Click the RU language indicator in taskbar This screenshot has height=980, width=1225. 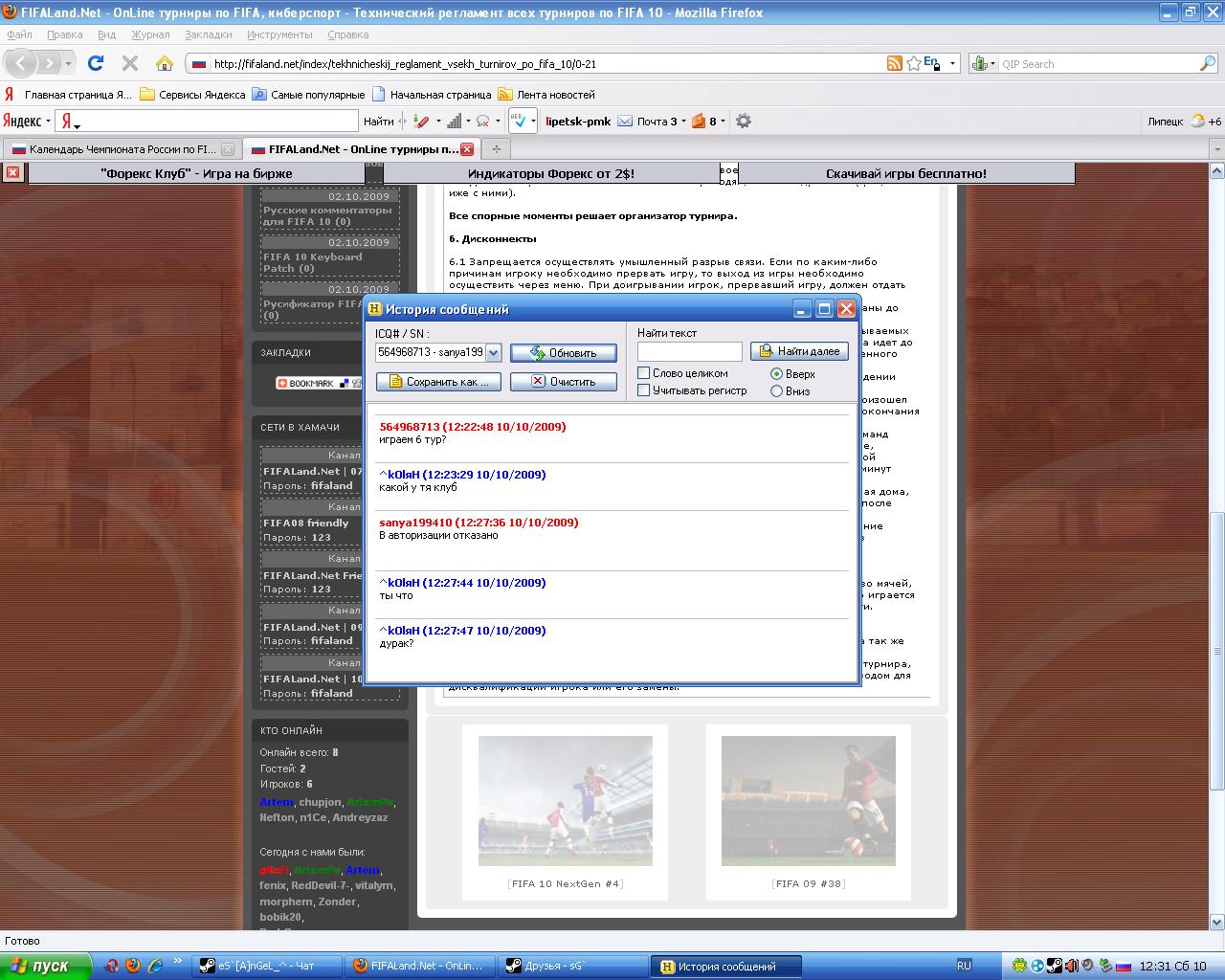[x=964, y=966]
